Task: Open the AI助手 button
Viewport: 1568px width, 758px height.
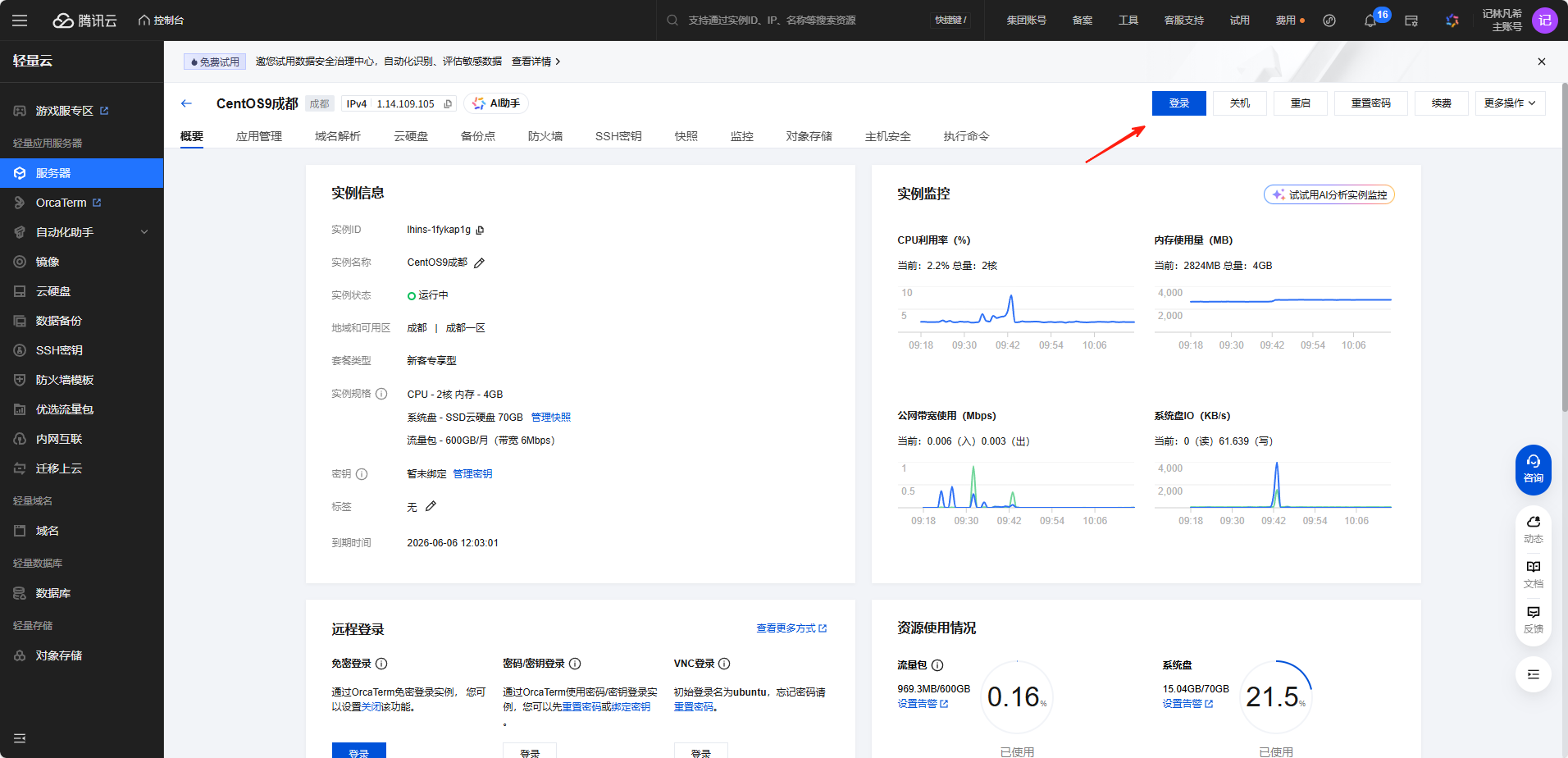Action: coord(497,103)
